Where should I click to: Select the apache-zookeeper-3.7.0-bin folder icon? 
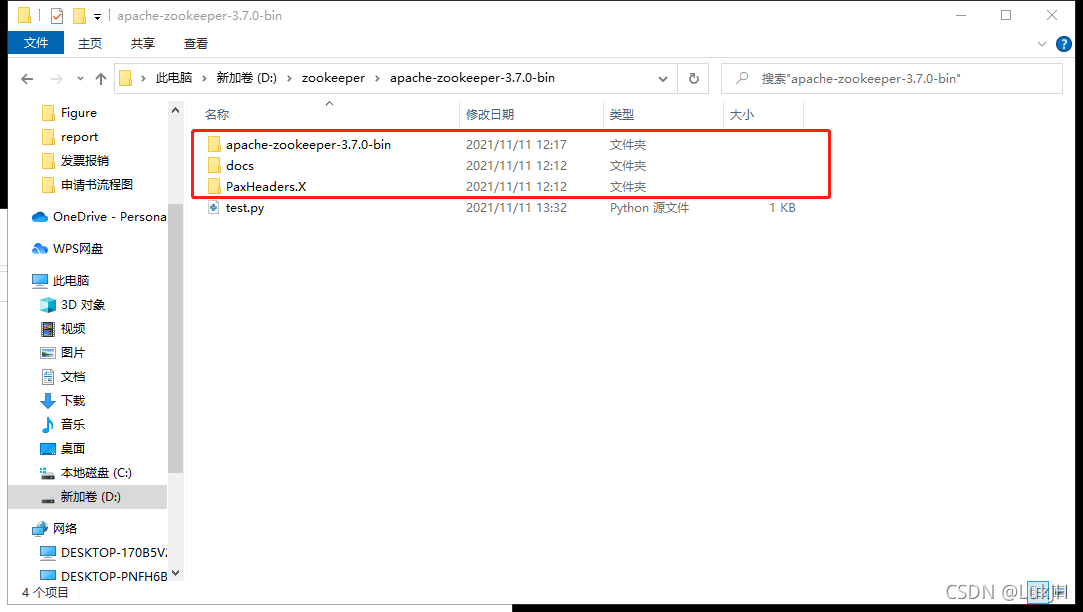tap(214, 144)
